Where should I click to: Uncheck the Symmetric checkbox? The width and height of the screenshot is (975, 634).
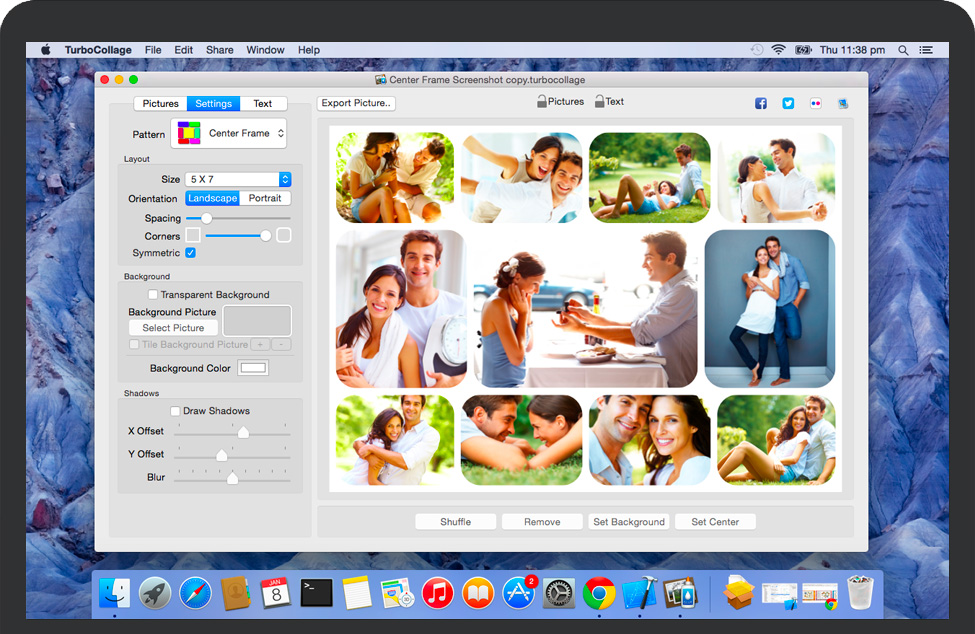click(190, 253)
